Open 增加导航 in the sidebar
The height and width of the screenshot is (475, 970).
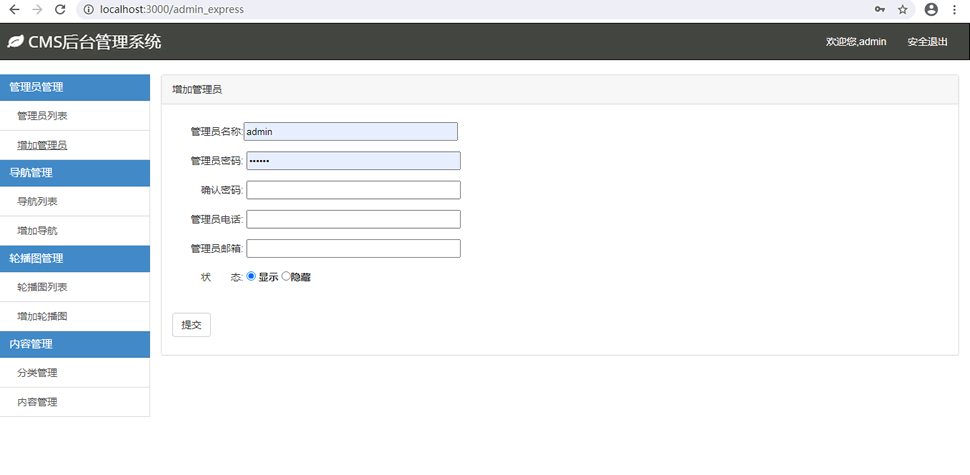[x=37, y=231]
